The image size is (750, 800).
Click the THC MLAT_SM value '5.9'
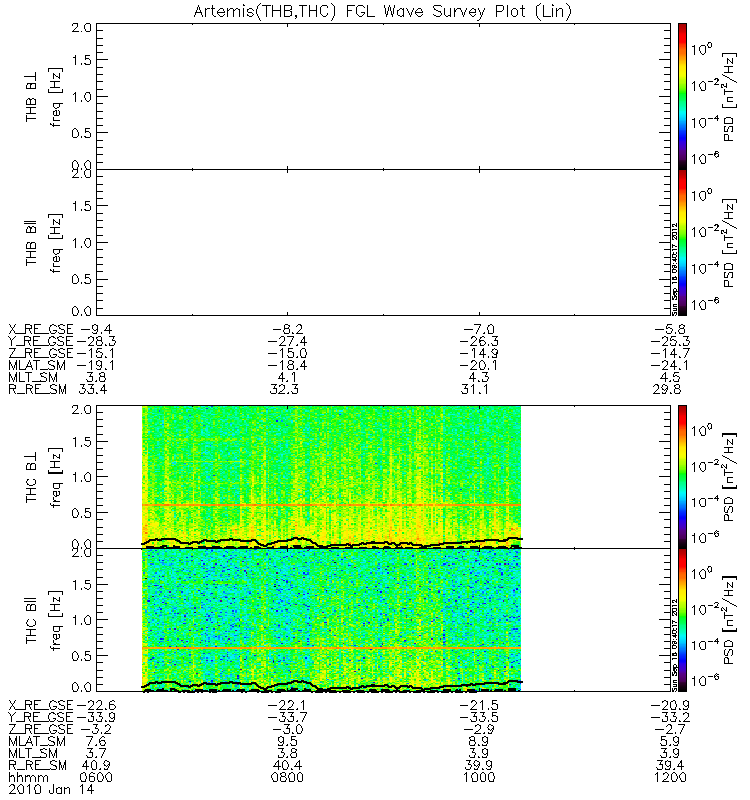pos(670,741)
